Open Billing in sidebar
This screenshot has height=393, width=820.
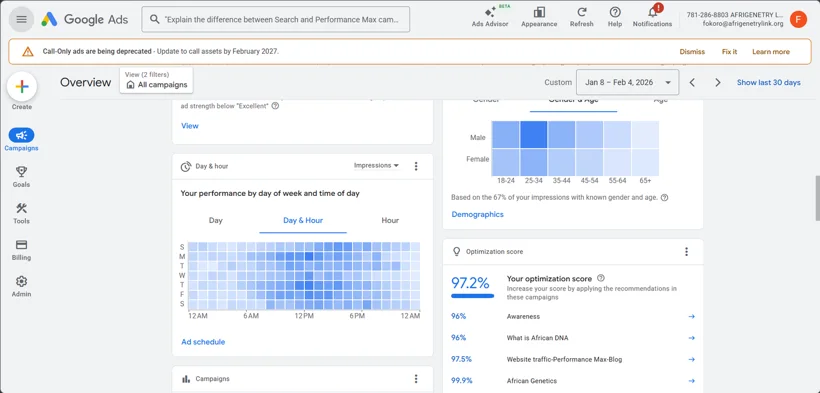pyautogui.click(x=21, y=250)
